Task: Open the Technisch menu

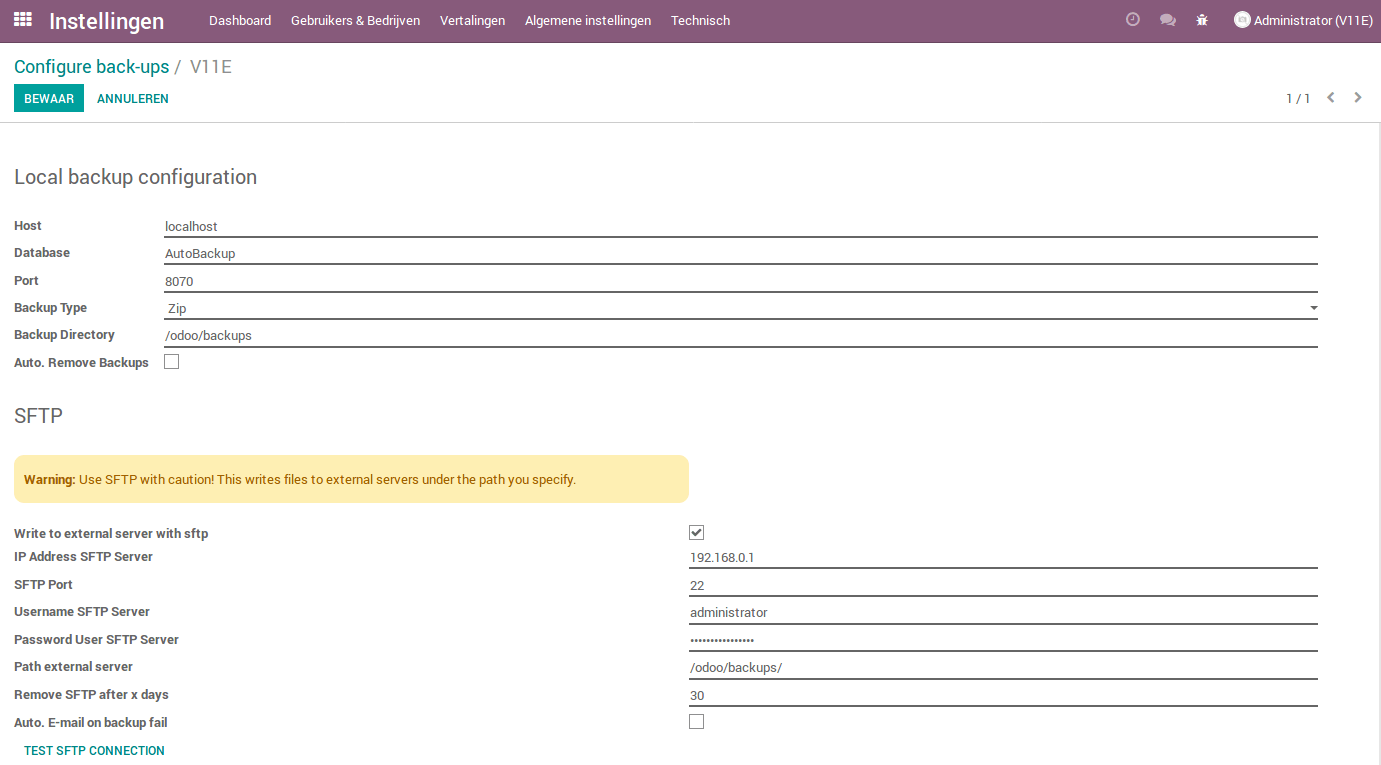Action: (700, 20)
